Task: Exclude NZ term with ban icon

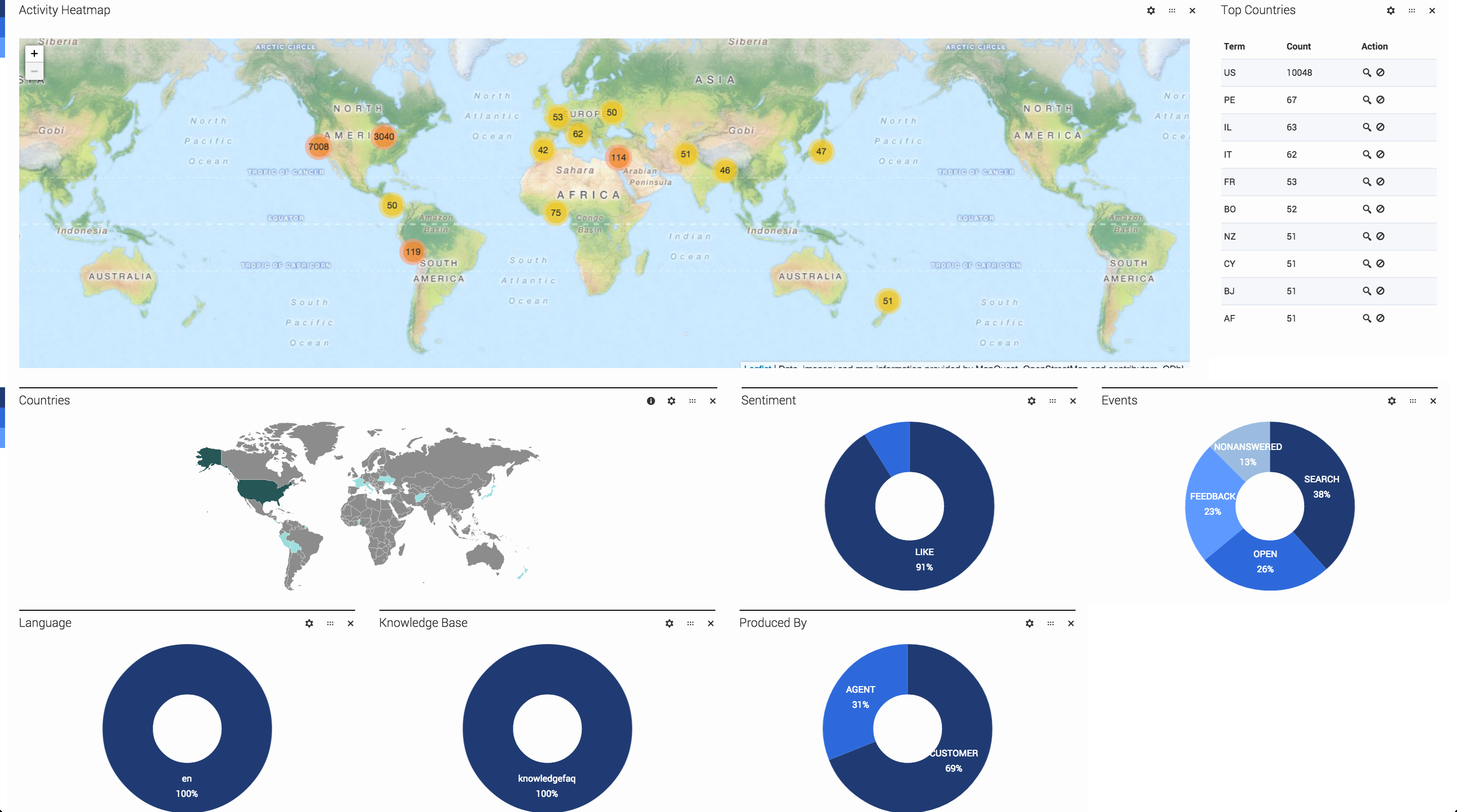Action: point(1380,236)
